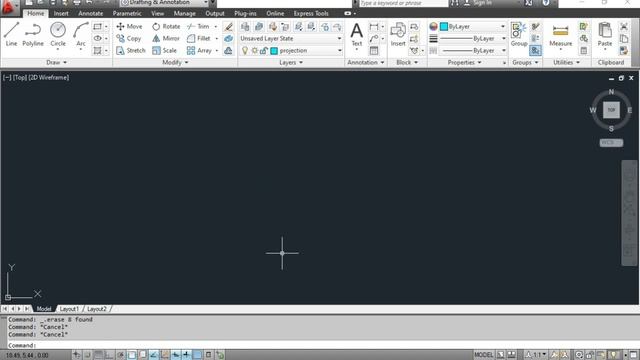The height and width of the screenshot is (360, 640).
Task: Activate the Rotate command
Action: [x=166, y=27]
